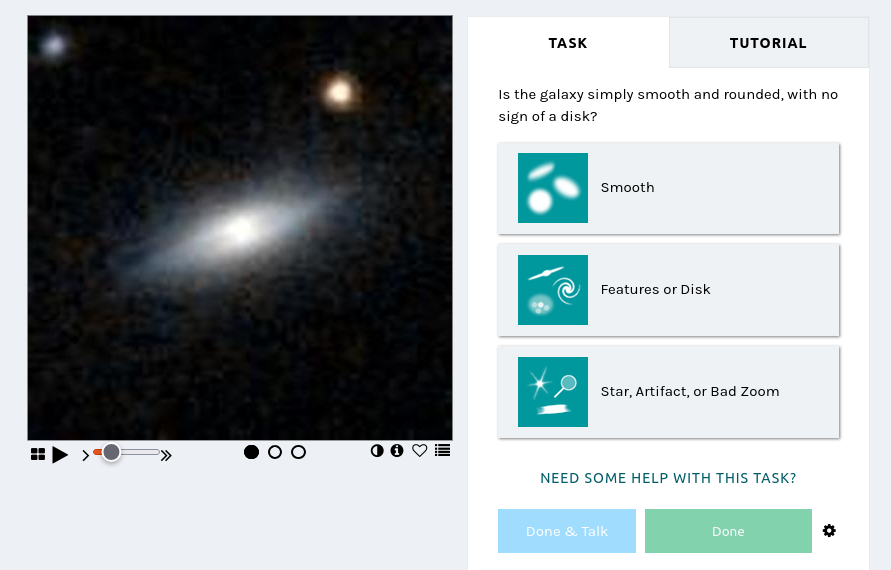Click the single chevron left of slider
This screenshot has width=891, height=570.
coord(85,455)
